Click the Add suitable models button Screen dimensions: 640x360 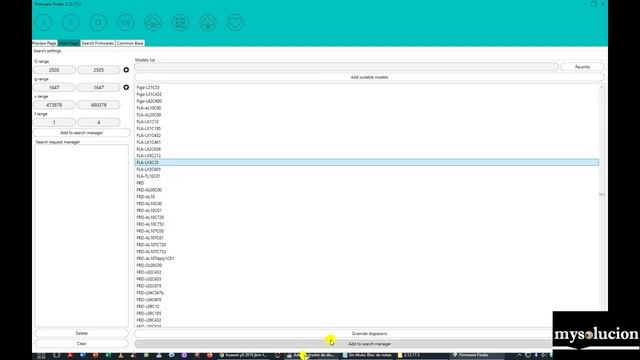[x=369, y=77]
